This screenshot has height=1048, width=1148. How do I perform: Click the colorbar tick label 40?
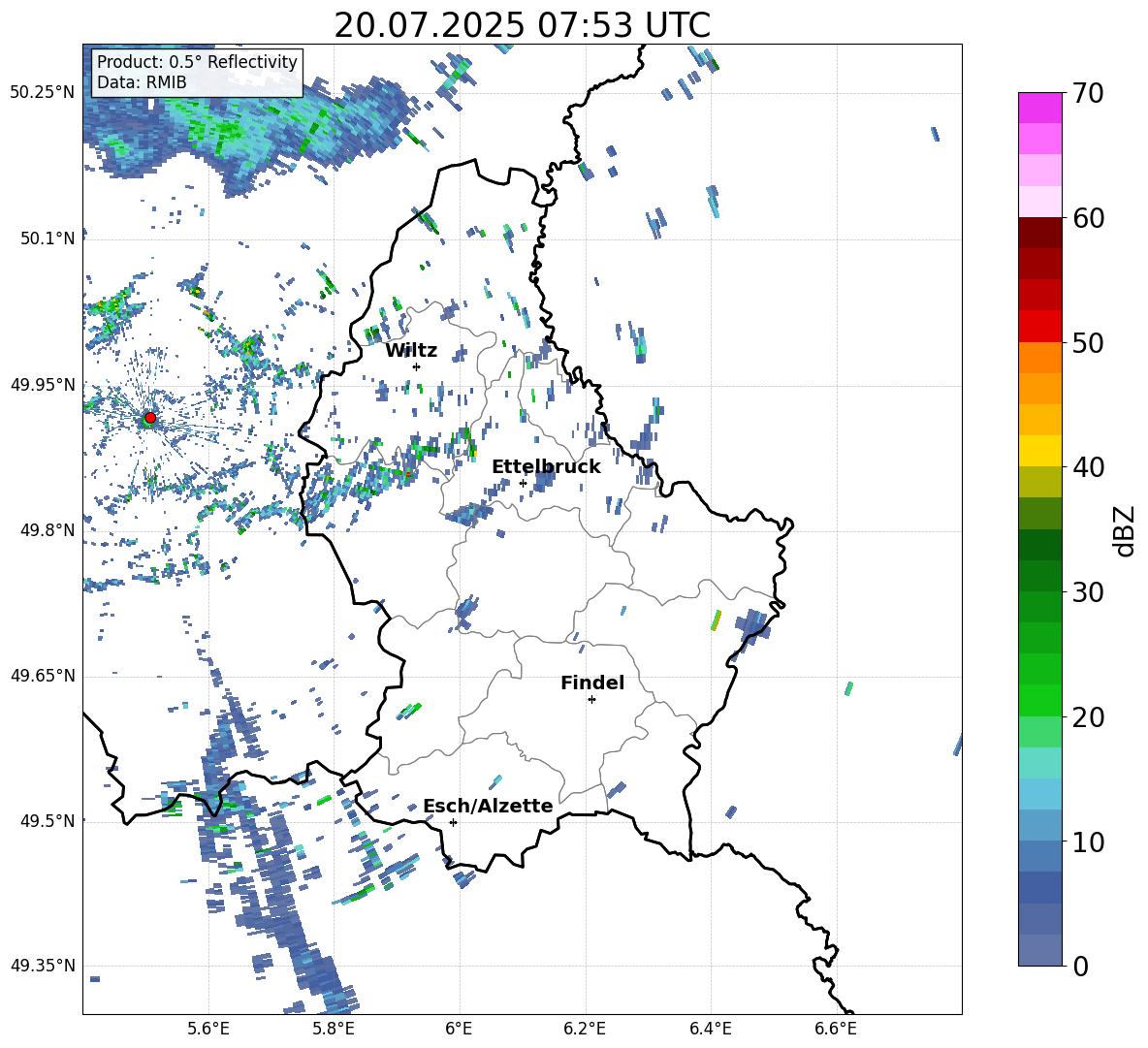coord(1088,467)
